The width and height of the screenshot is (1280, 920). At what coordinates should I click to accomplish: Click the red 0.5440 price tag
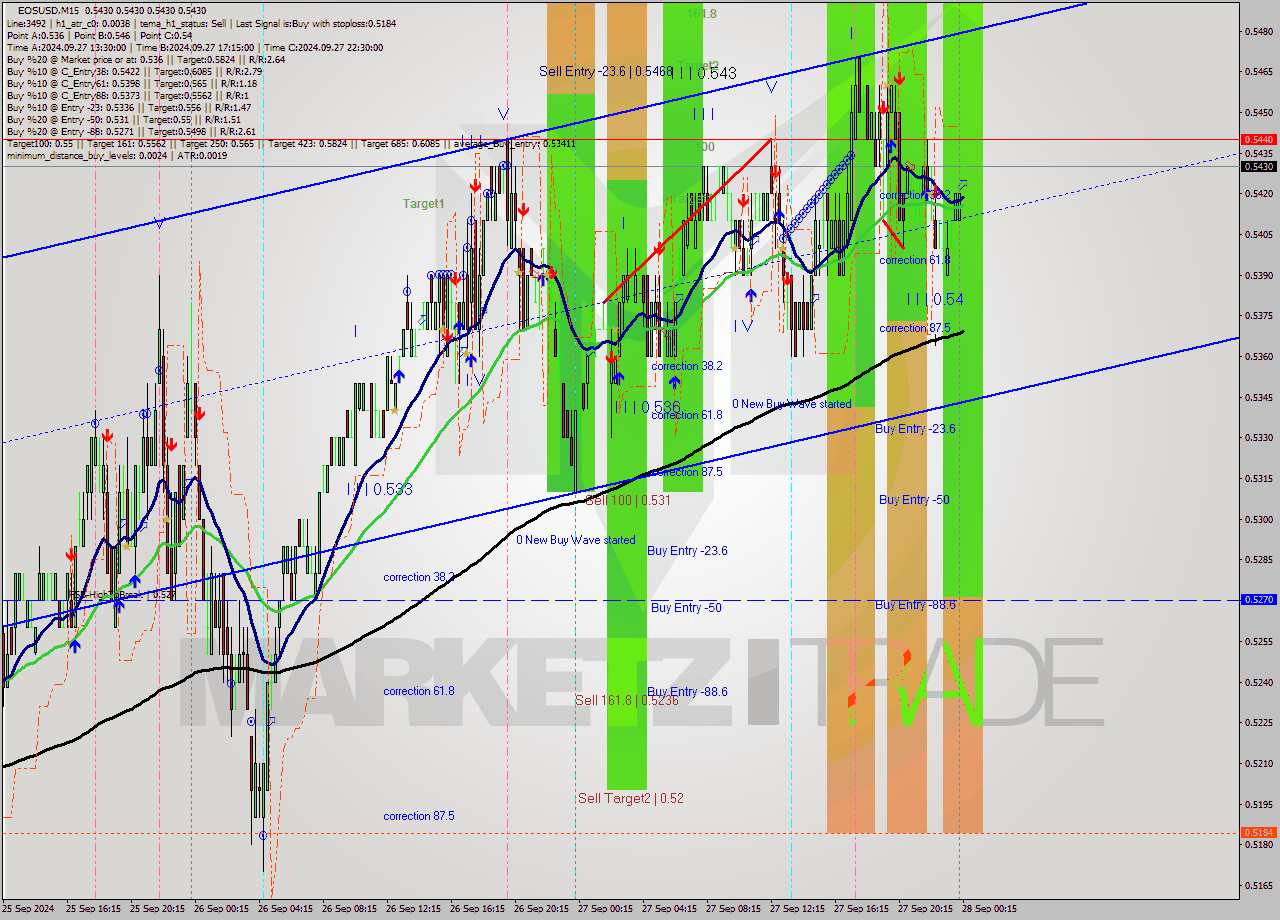tap(1257, 139)
